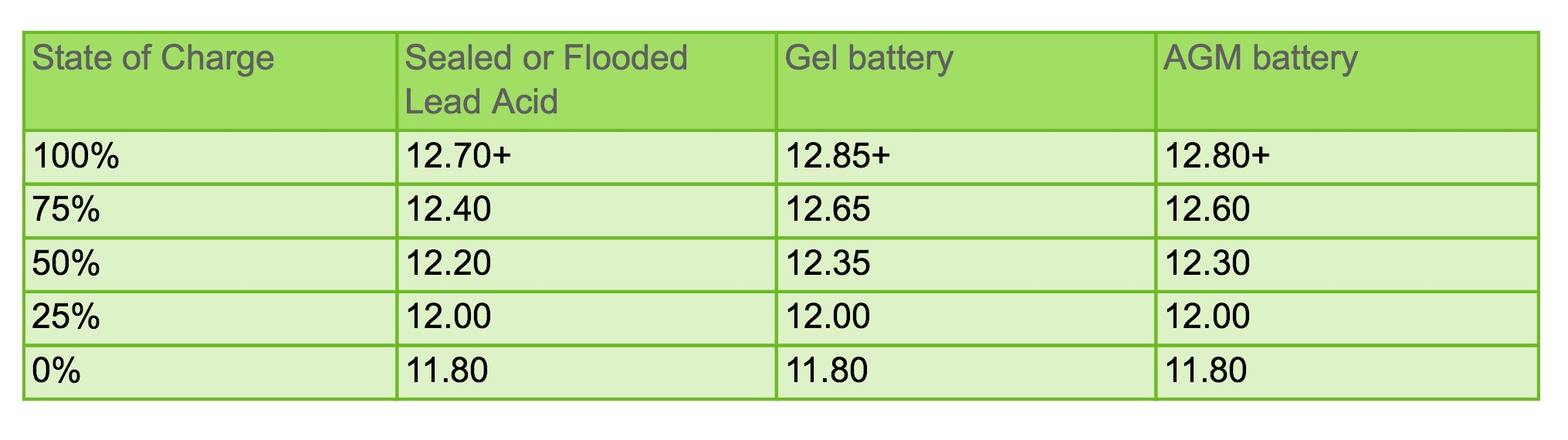Select the 12.85+ gel battery cell
Screen dimensions: 1568x440
(x=966, y=157)
